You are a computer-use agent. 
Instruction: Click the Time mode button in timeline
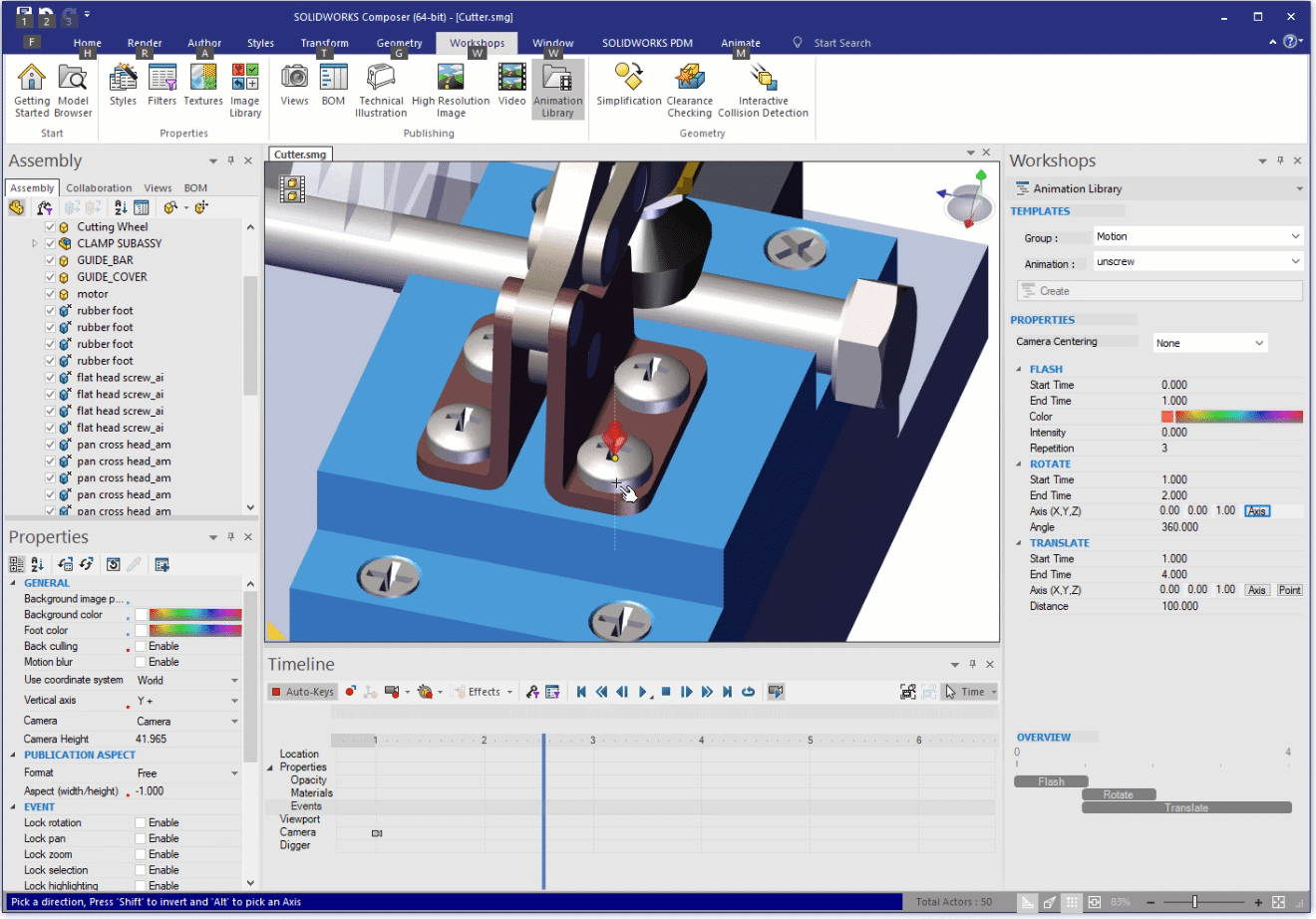[x=969, y=692]
